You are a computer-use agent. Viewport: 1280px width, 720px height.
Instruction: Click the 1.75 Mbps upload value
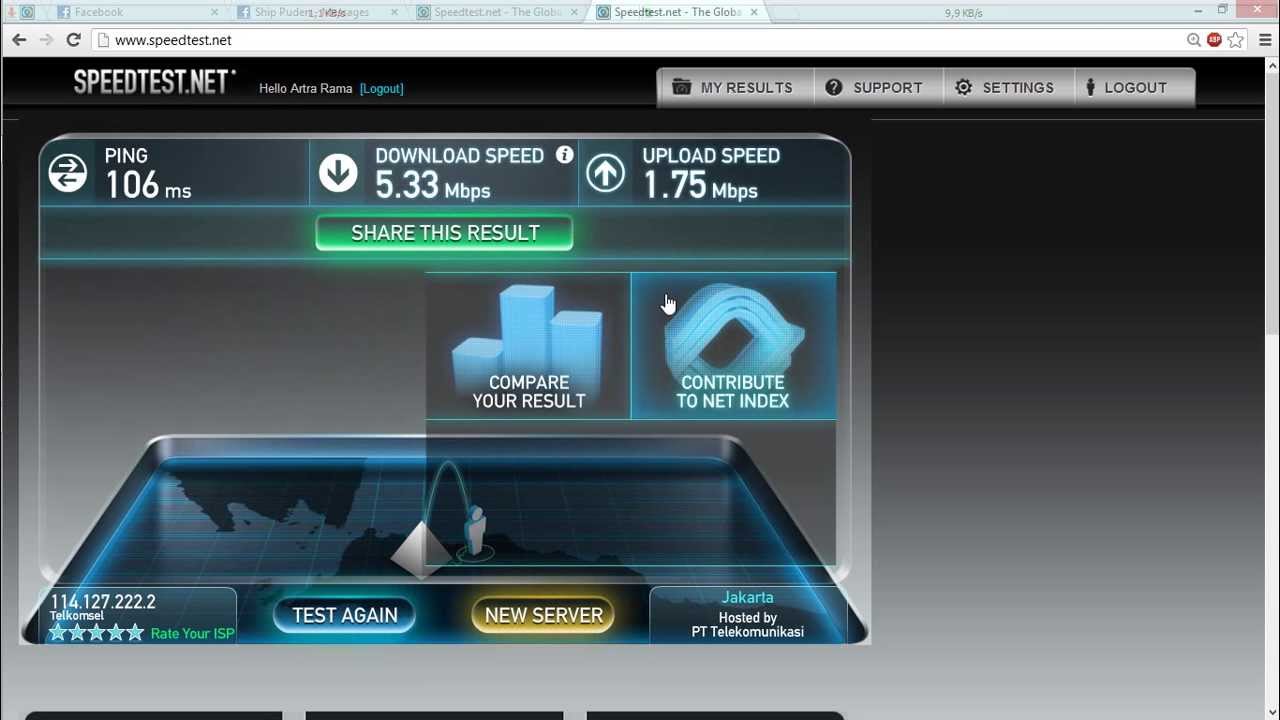click(700, 185)
